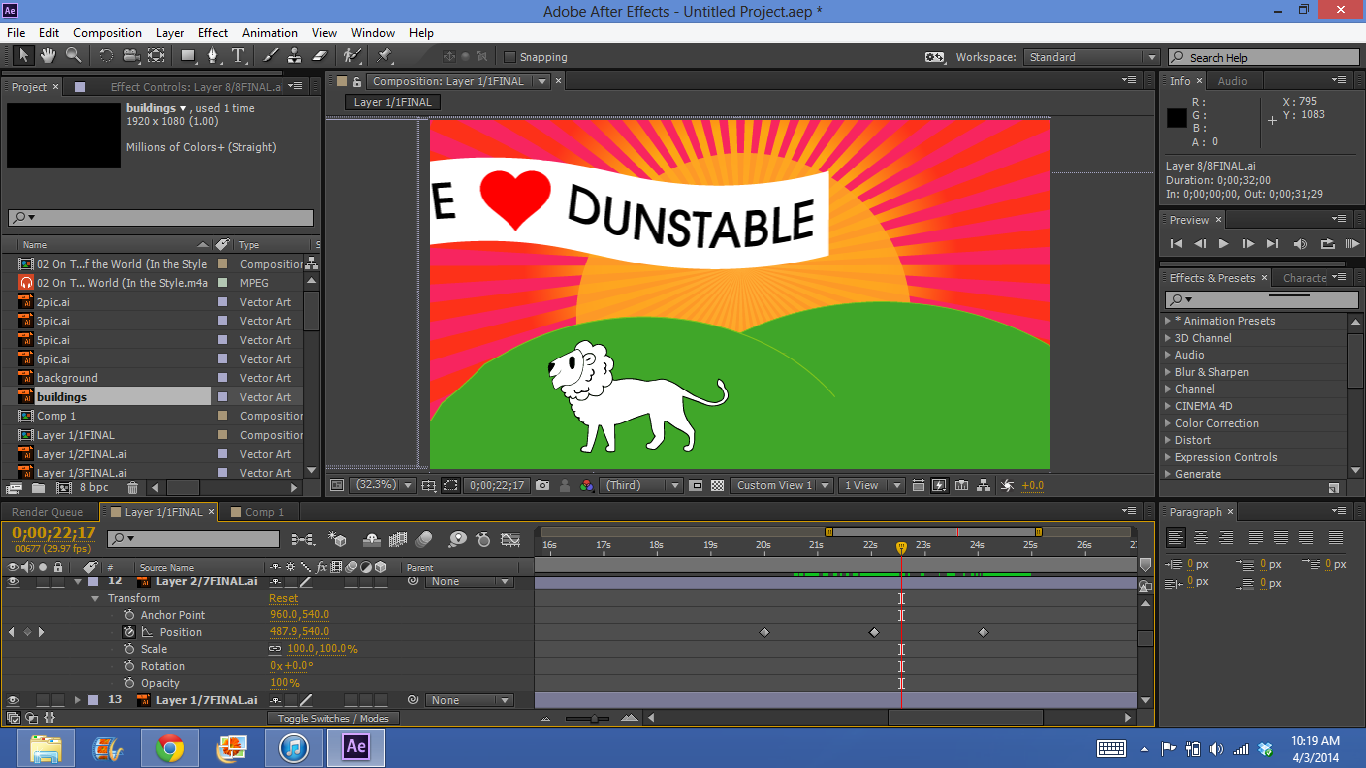Image resolution: width=1366 pixels, height=768 pixels.
Task: Open the 1 View layout dropdown
Action: (872, 485)
